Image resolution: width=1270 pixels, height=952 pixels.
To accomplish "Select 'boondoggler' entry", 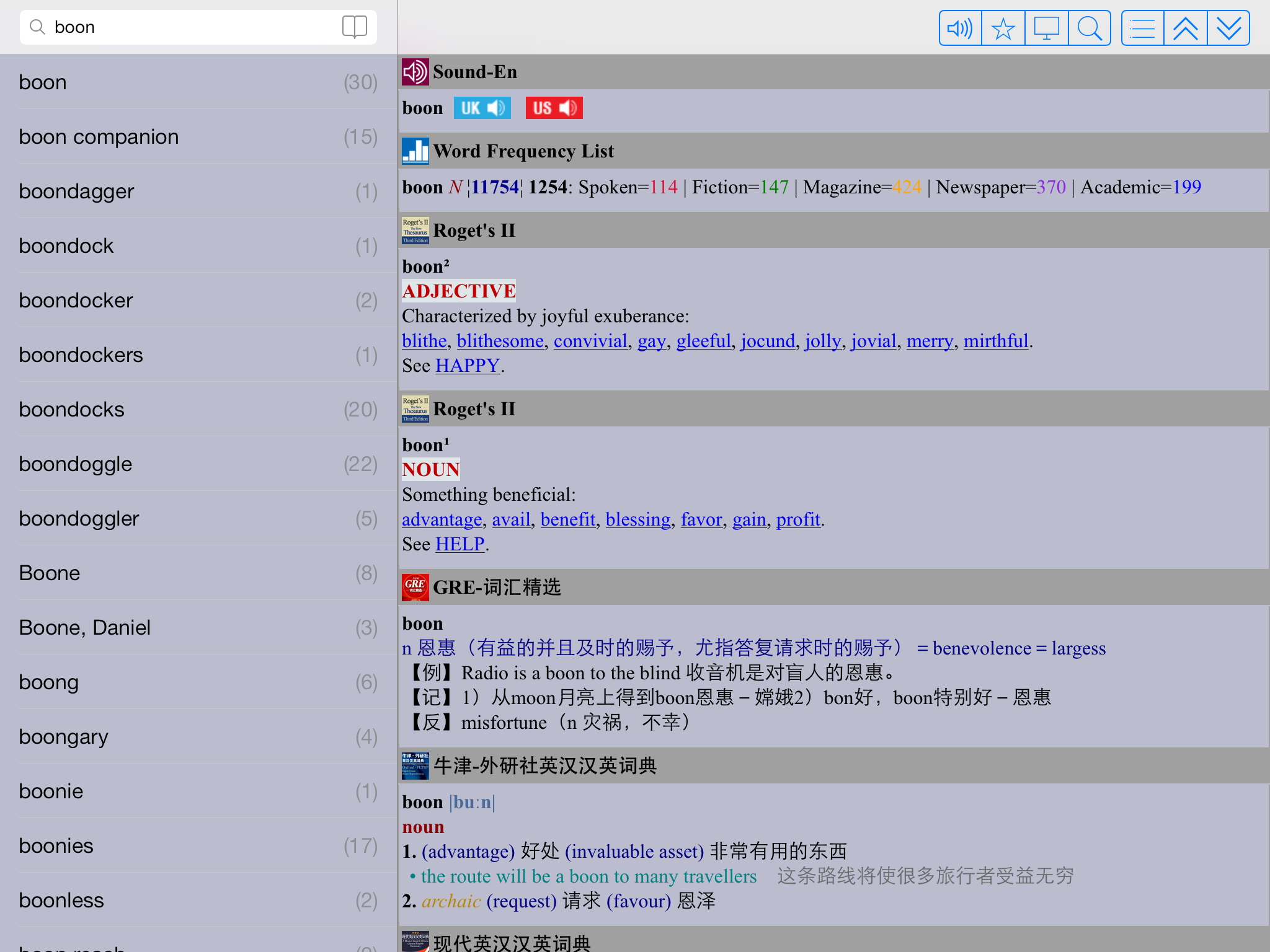I will tap(198, 519).
